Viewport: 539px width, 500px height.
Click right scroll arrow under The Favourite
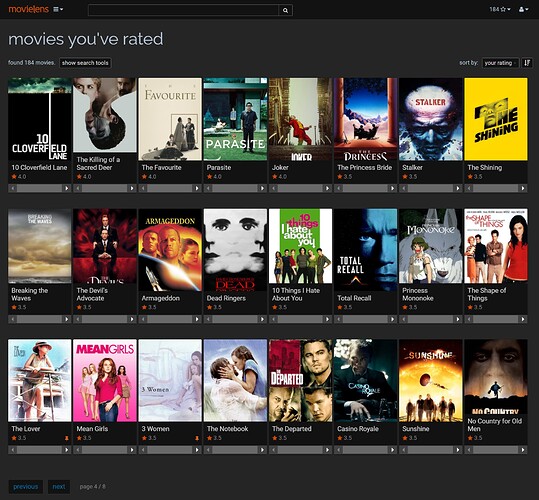pos(197,188)
